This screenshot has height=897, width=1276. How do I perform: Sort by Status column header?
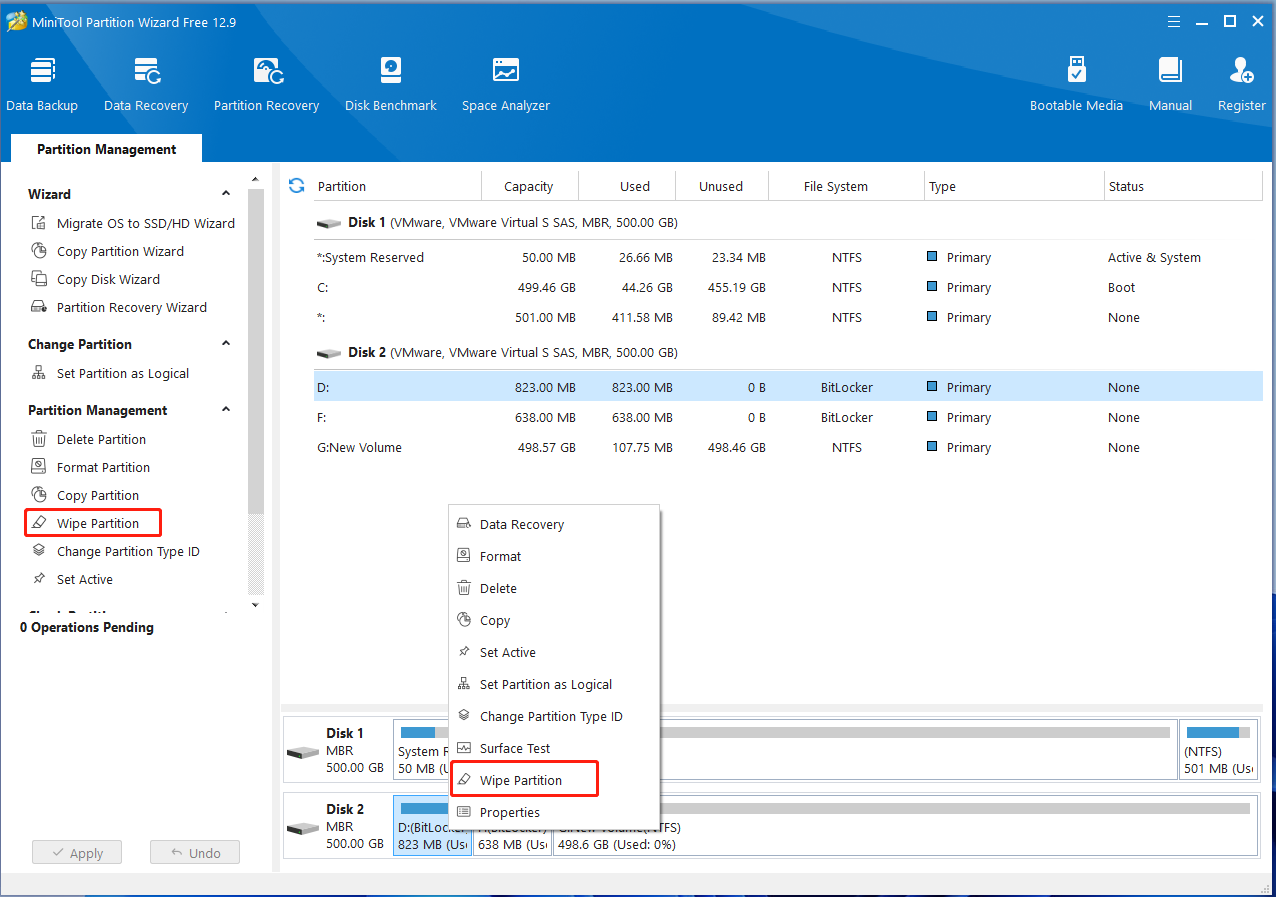click(x=1183, y=186)
